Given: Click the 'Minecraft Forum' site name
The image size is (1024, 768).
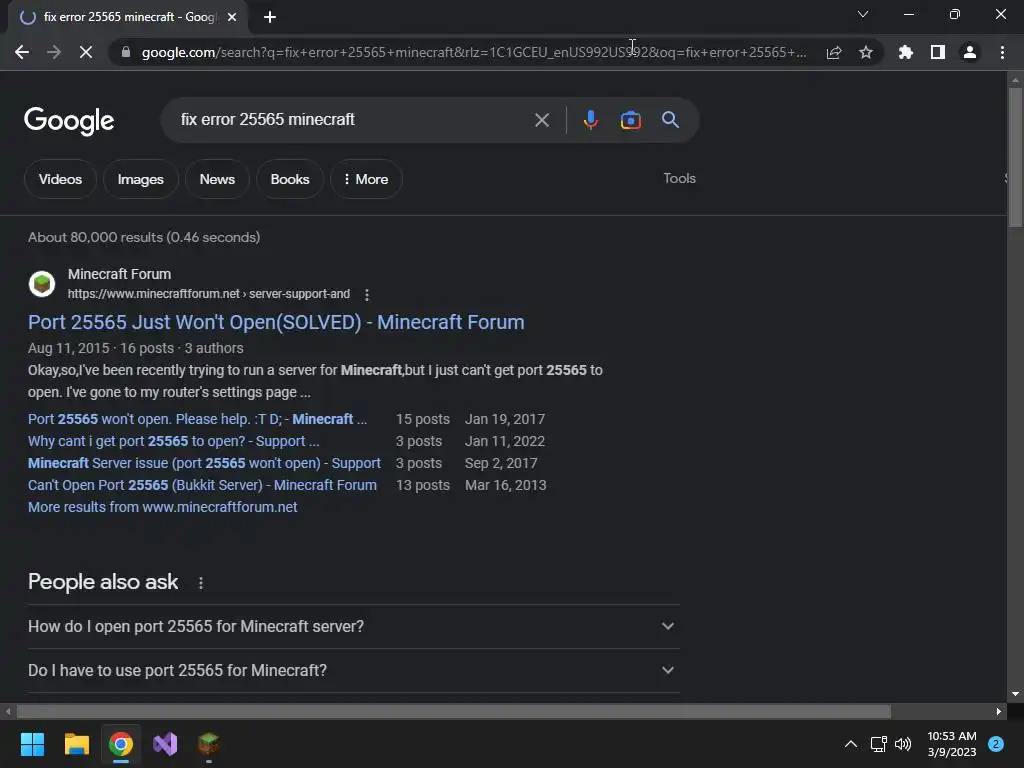Looking at the screenshot, I should 120,274.
